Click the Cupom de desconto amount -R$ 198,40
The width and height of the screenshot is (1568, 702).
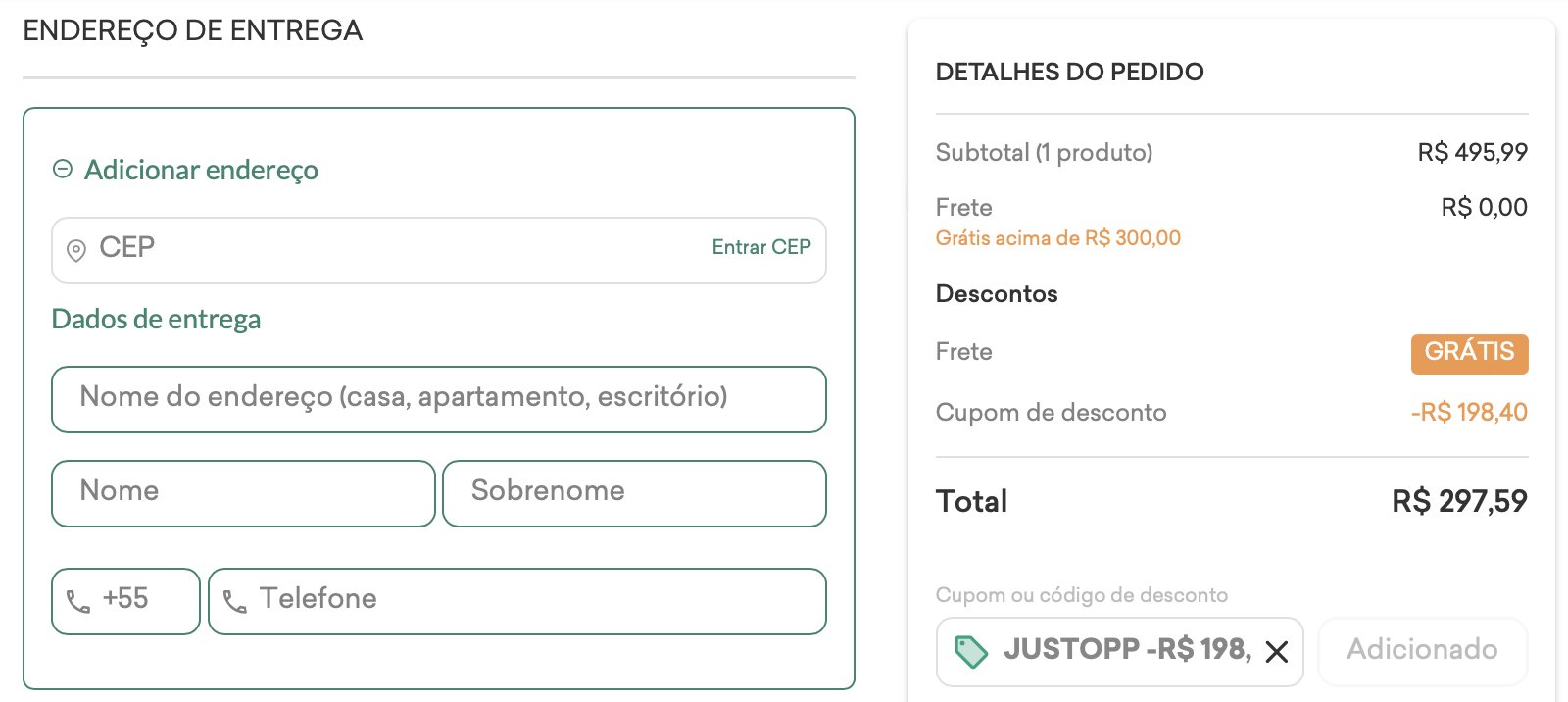1469,412
